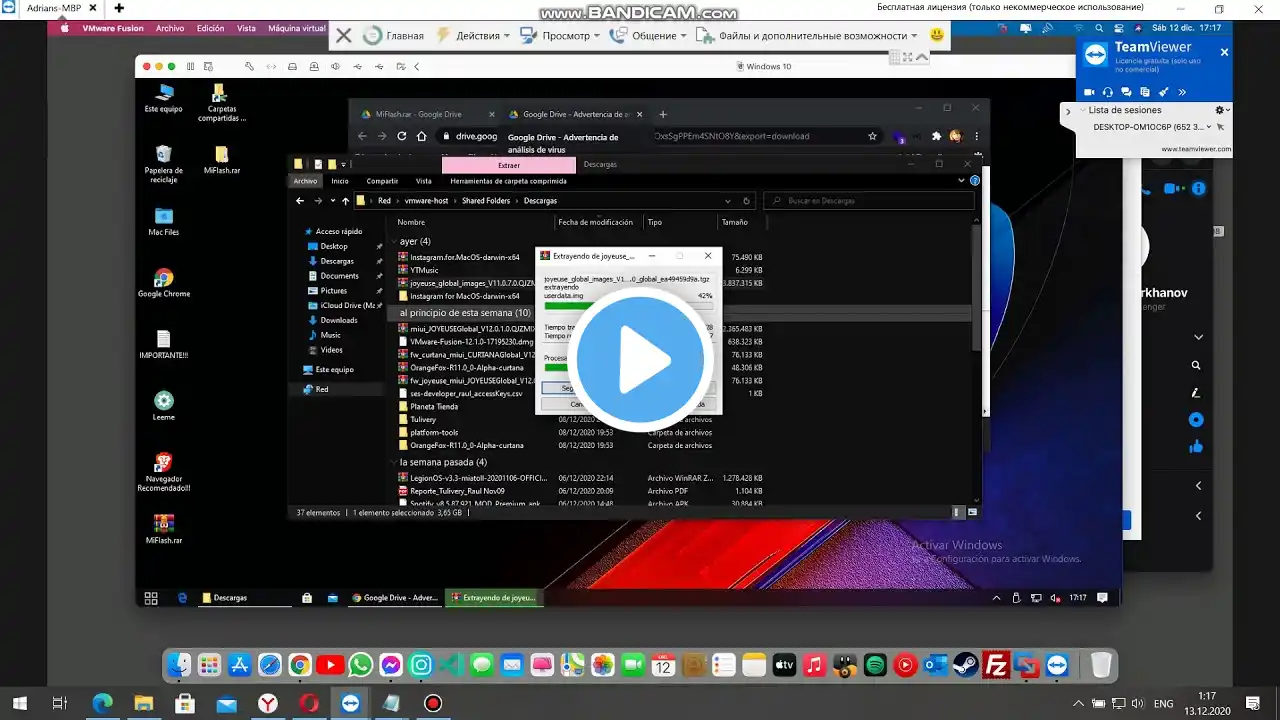This screenshot has height=720, width=1280.
Task: Switch to Extrayendo de joyeu... taskbar item
Action: (494, 598)
